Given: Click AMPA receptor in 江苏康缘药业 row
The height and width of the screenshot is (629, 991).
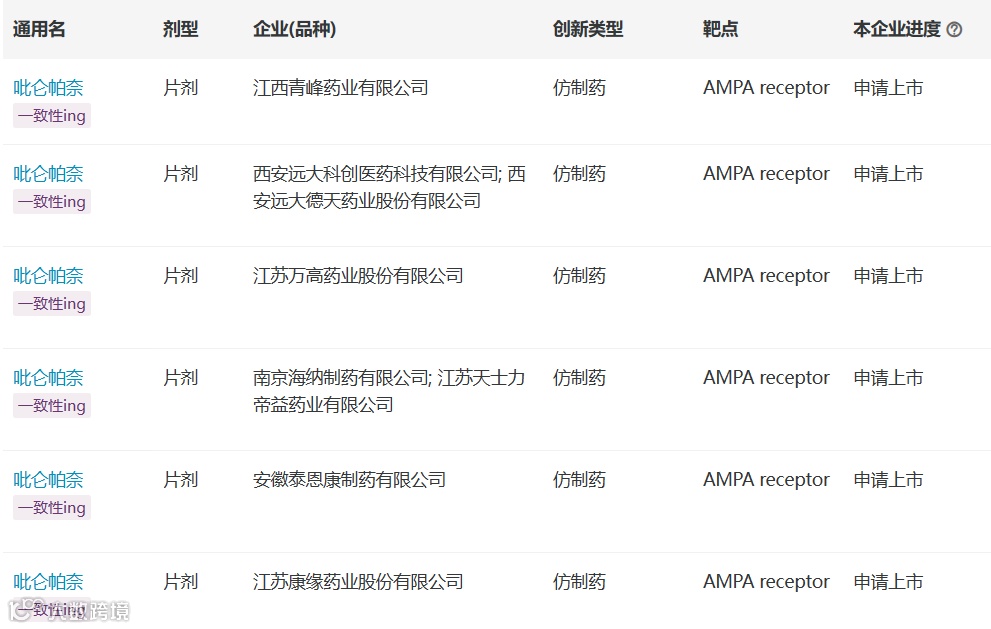Looking at the screenshot, I should point(766,582).
